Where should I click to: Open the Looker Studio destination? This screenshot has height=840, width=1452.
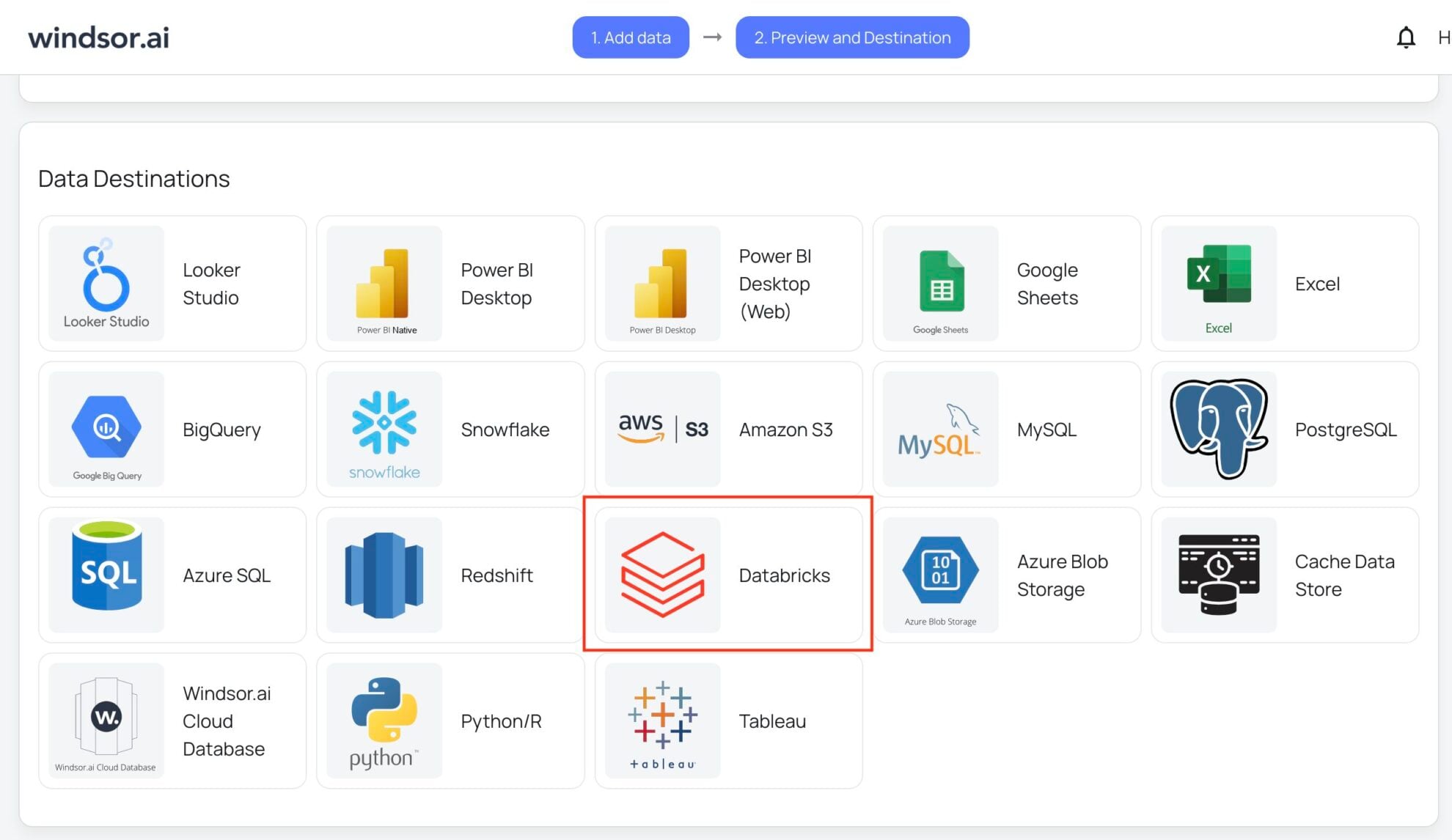[x=105, y=282]
